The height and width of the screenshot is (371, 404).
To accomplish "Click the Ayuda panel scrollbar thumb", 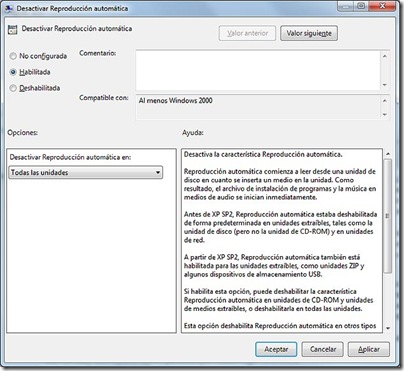I will tap(388, 216).
